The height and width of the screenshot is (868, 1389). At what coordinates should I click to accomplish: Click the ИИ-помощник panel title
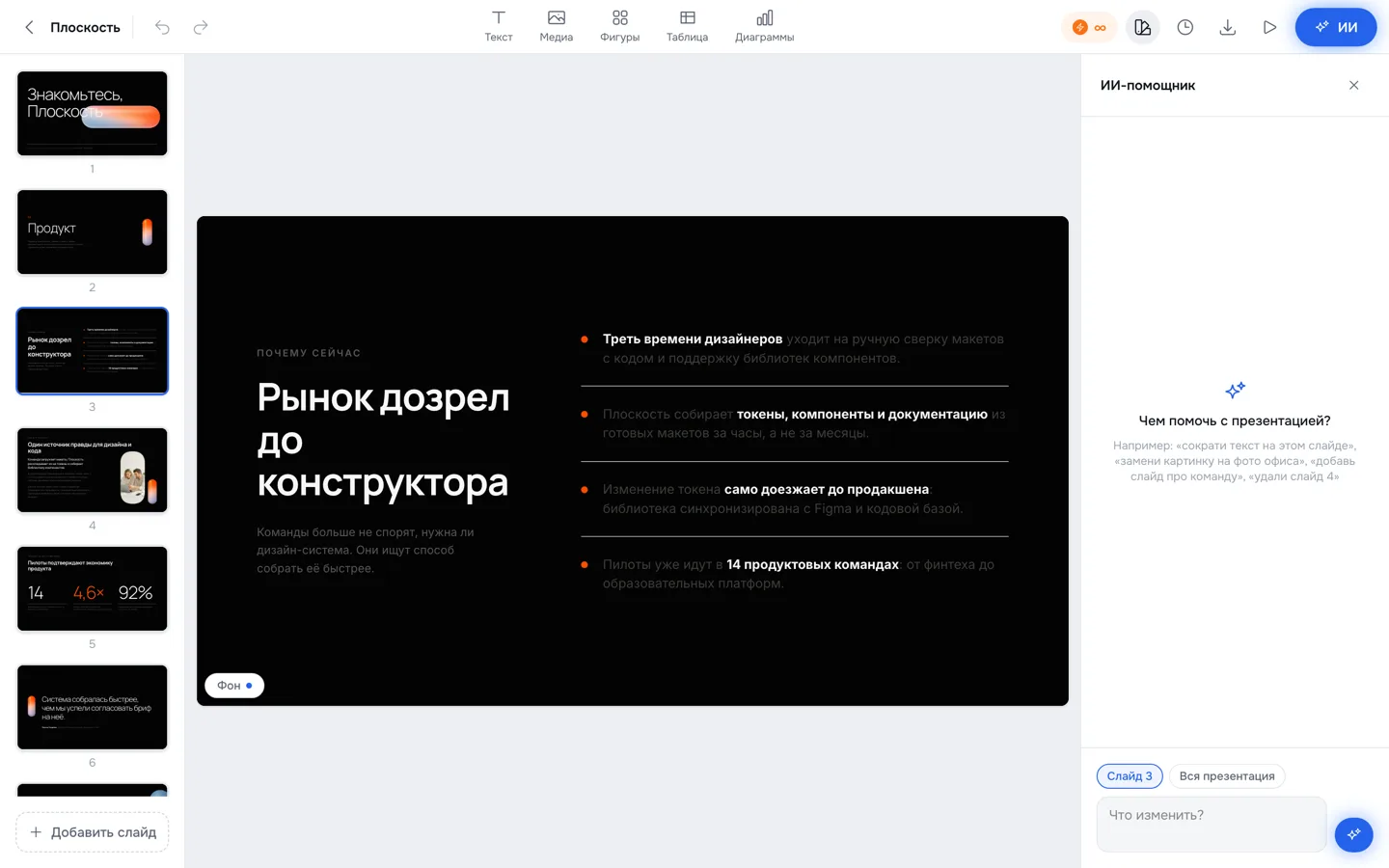(1148, 85)
